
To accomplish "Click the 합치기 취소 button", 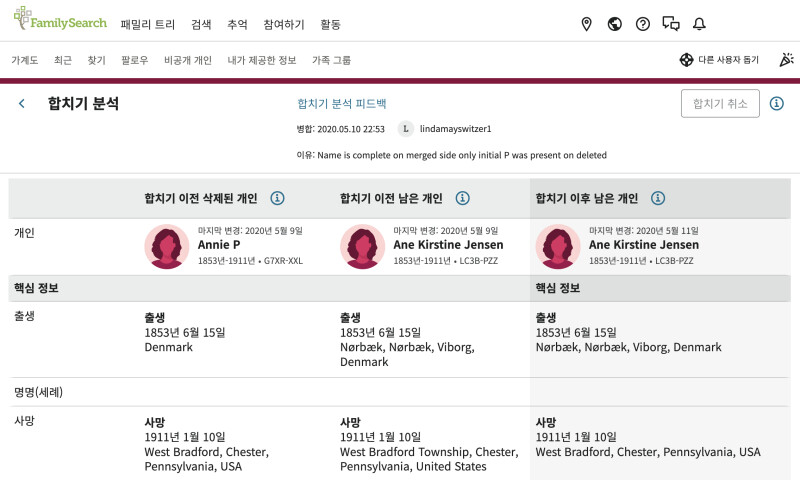I will (x=720, y=104).
